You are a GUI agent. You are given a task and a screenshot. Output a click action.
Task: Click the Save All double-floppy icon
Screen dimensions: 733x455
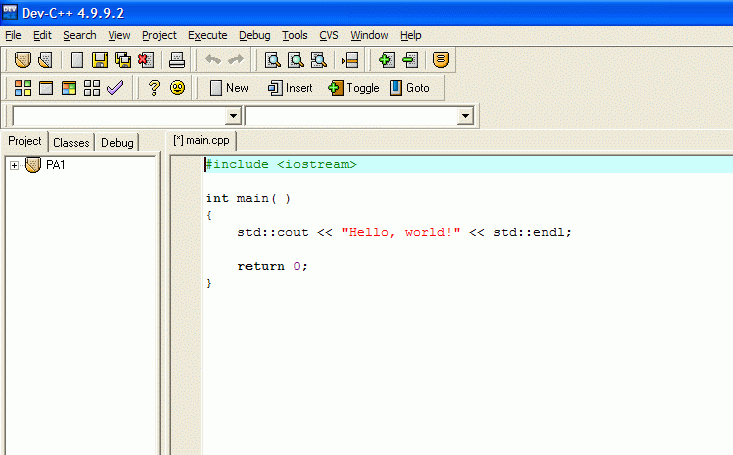(x=123, y=60)
